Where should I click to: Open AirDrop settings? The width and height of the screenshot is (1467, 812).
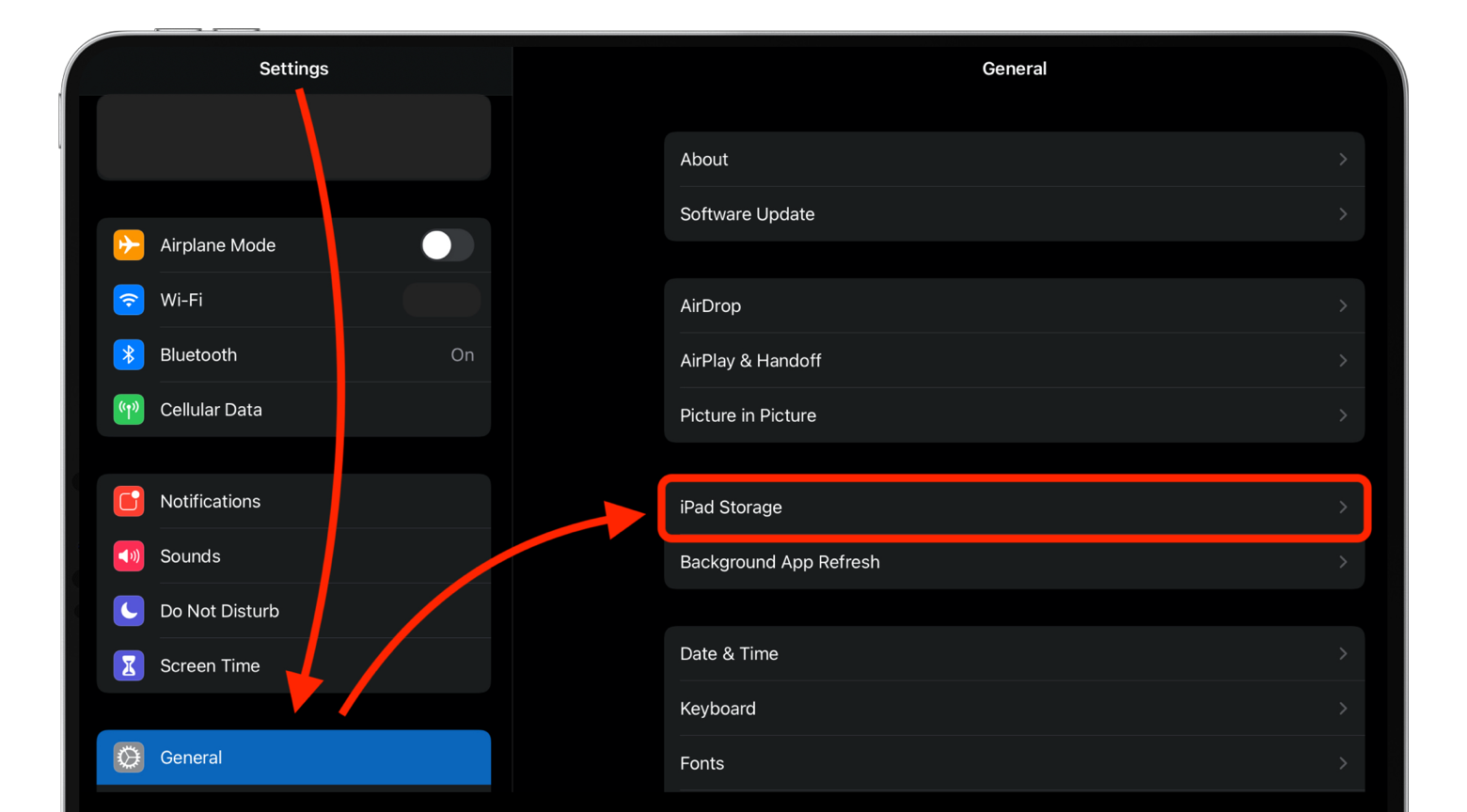(x=1013, y=306)
